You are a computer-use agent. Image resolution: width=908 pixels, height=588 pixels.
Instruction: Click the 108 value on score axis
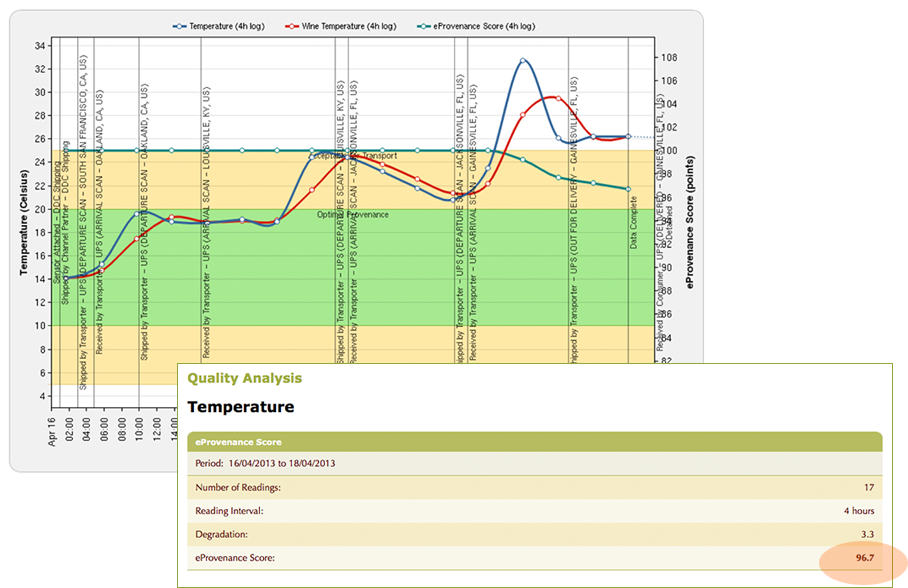point(669,58)
